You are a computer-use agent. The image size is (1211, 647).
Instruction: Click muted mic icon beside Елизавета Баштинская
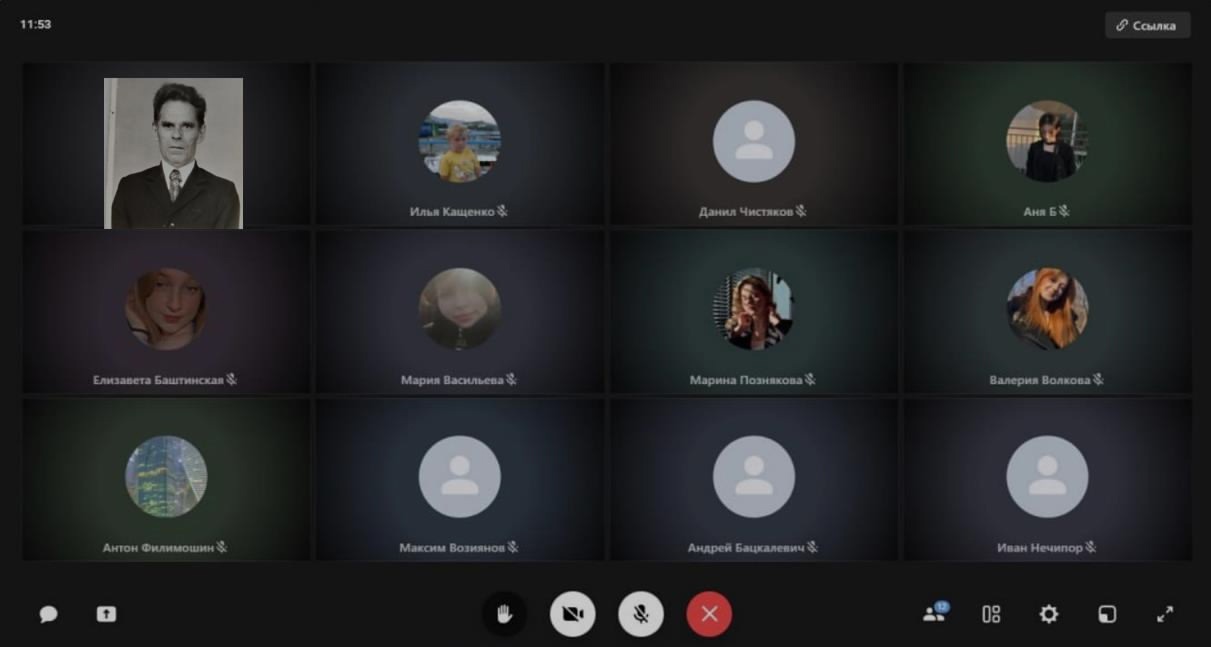pos(232,380)
